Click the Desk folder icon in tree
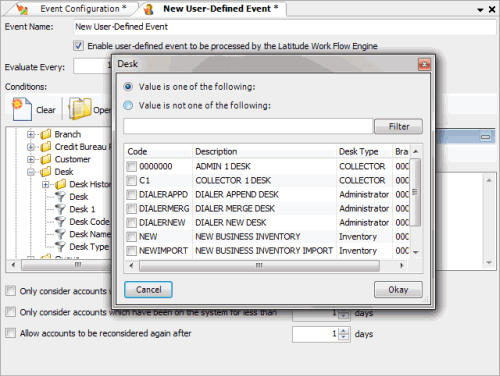Viewport: 500px width, 376px height. [x=46, y=172]
